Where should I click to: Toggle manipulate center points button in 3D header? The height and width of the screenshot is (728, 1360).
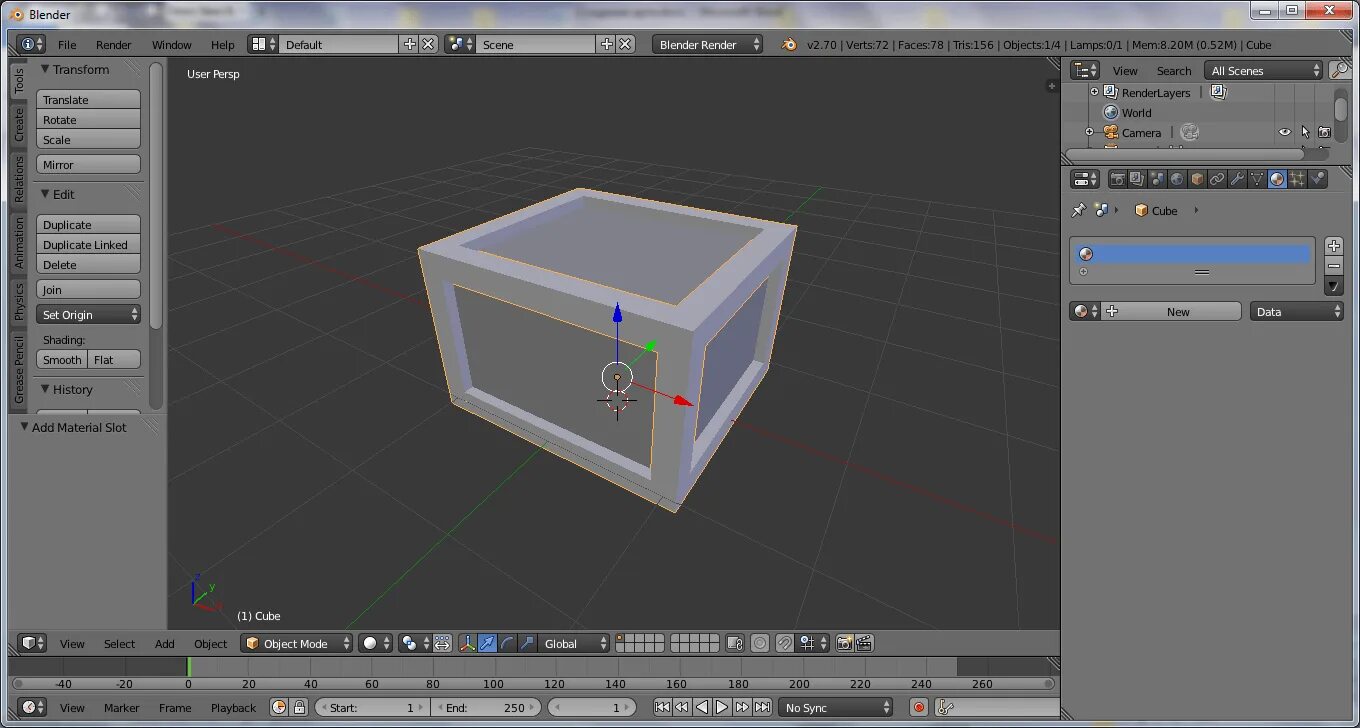pos(442,643)
